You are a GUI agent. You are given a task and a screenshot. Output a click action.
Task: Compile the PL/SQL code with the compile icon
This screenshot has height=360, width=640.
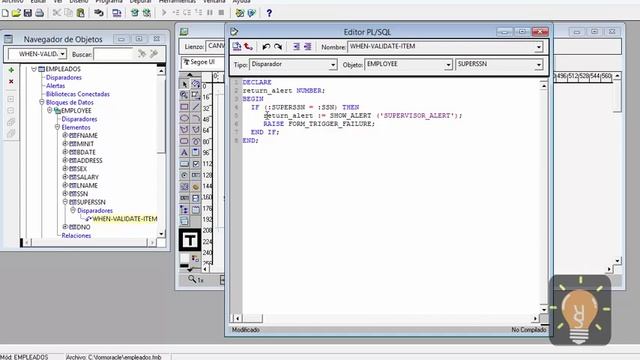[x=237, y=47]
